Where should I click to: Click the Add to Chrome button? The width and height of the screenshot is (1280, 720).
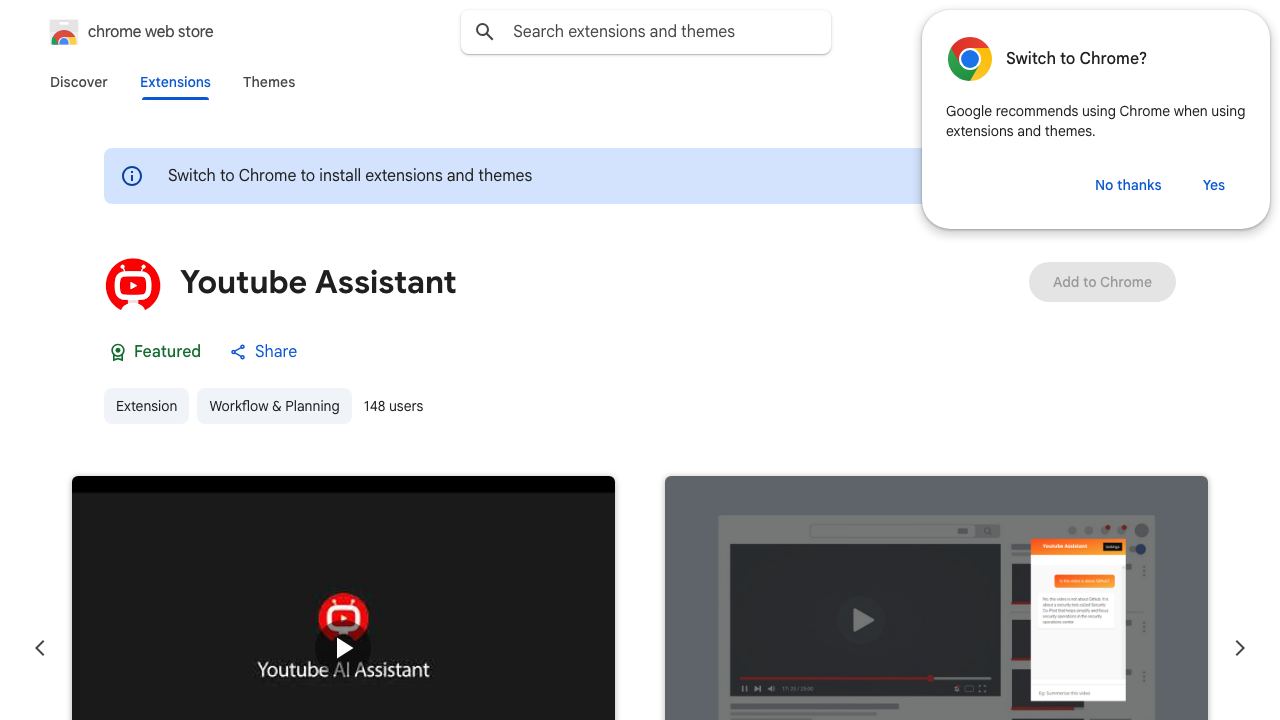click(1102, 282)
